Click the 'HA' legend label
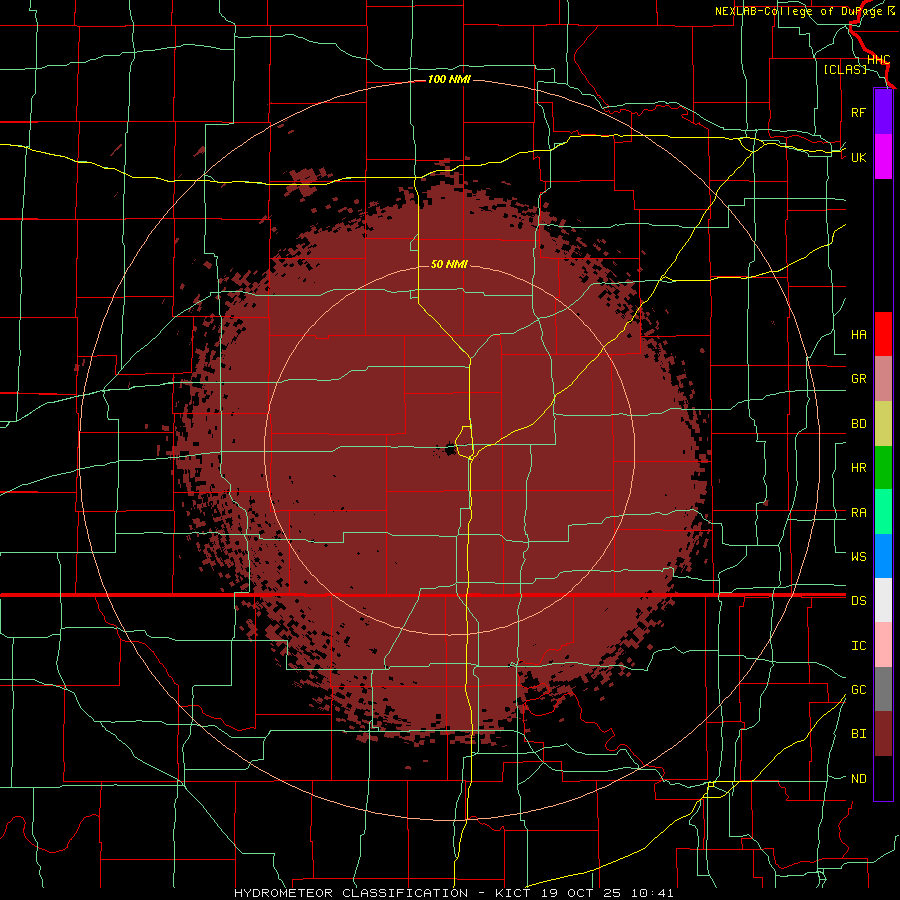The height and width of the screenshot is (900, 900). pyautogui.click(x=858, y=335)
